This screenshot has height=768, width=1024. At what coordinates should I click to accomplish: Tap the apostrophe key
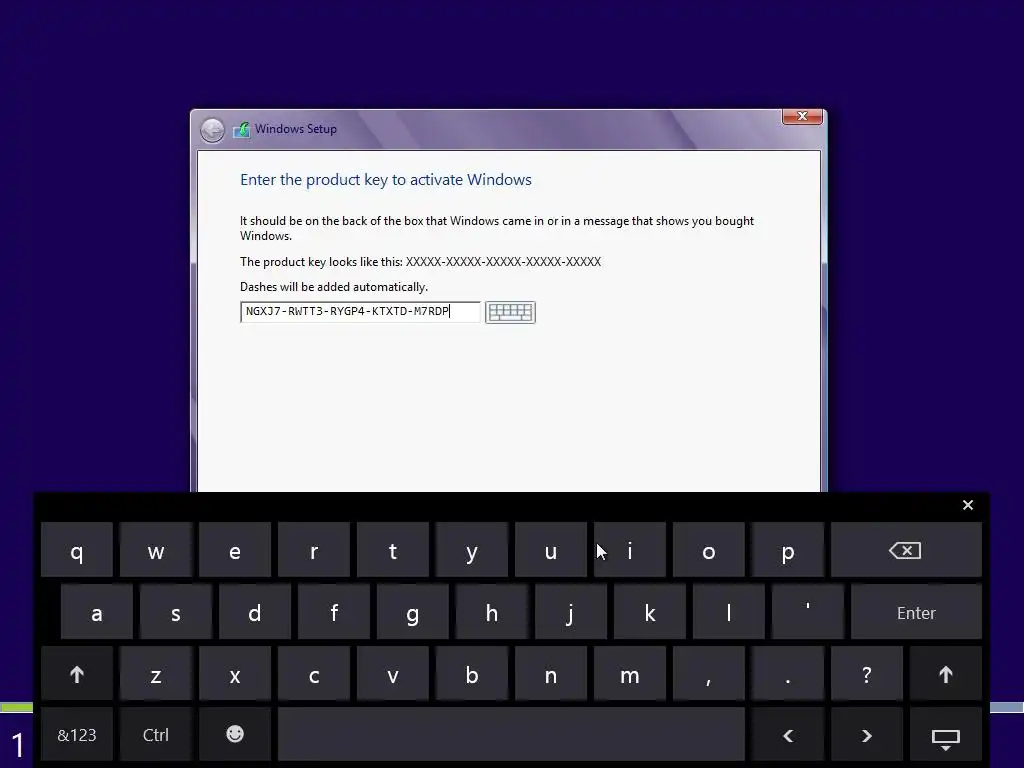click(808, 612)
